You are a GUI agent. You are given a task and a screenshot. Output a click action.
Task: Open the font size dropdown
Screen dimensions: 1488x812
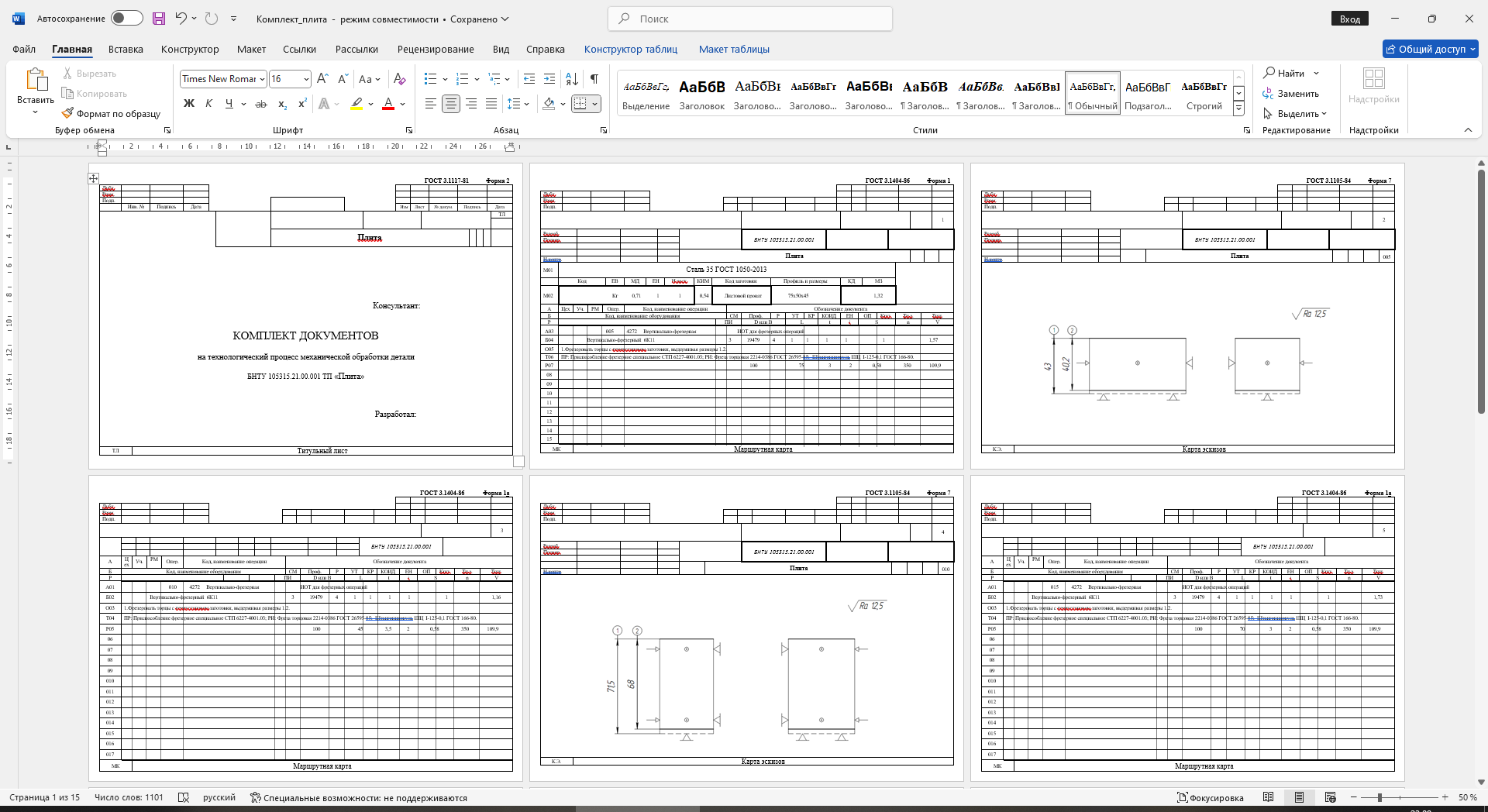(x=306, y=79)
